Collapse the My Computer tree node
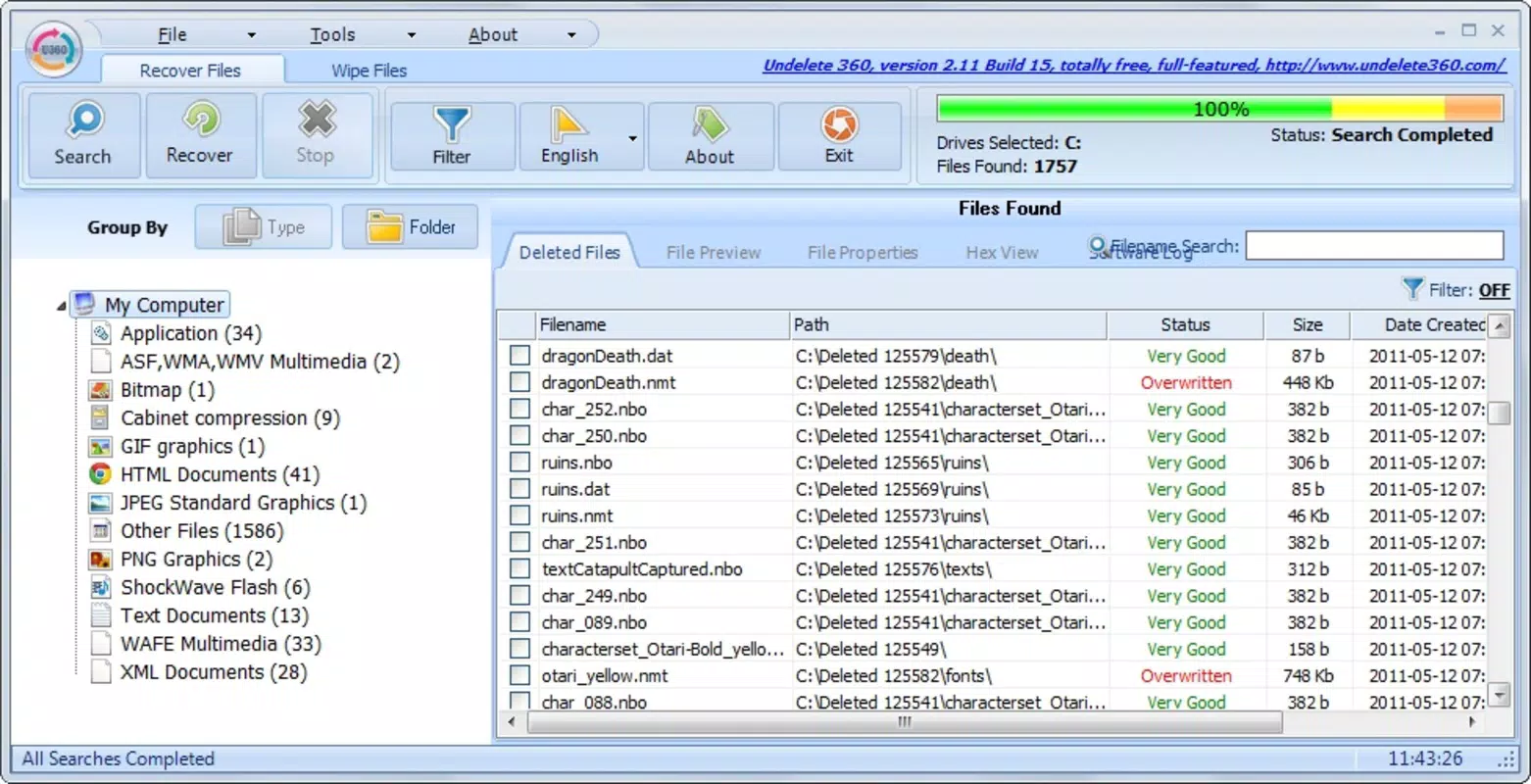1531x784 pixels. [x=61, y=306]
